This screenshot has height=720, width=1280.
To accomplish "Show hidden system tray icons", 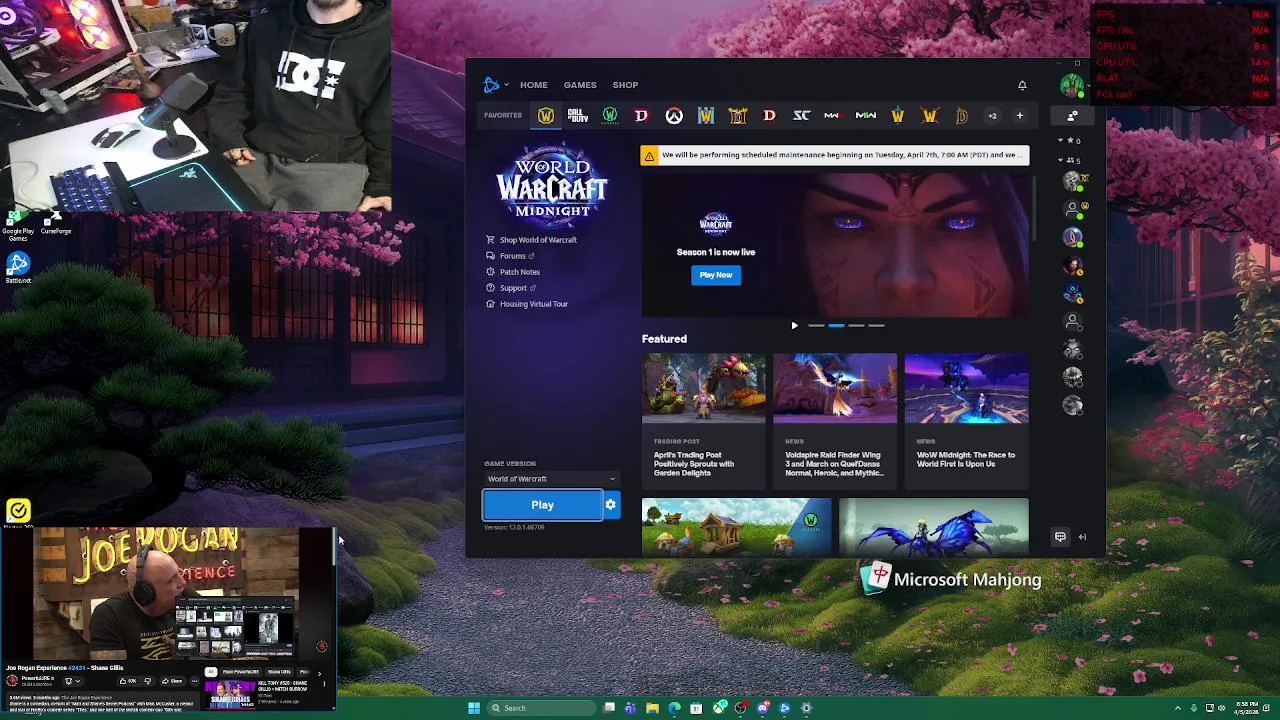I will [x=1177, y=708].
